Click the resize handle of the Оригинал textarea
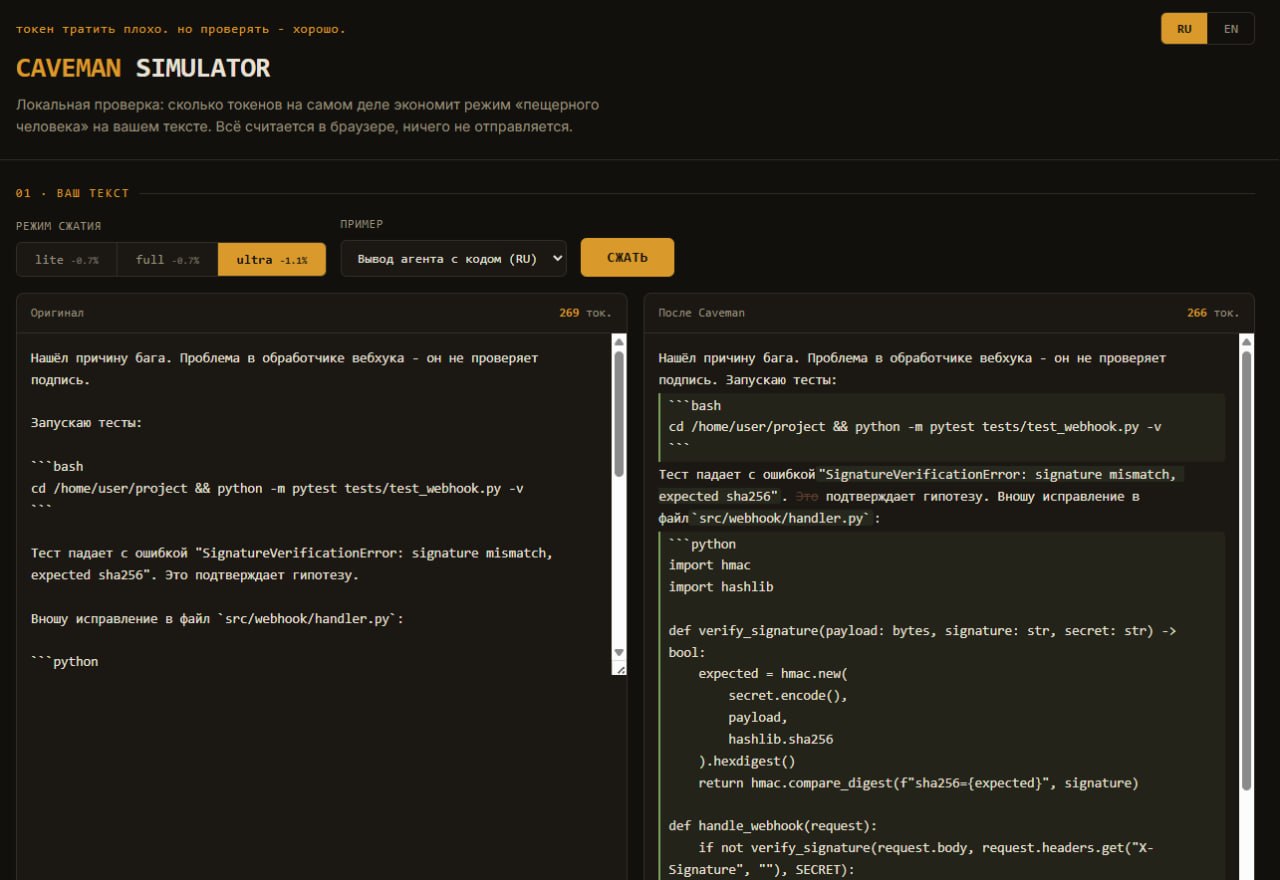The width and height of the screenshot is (1280, 880). (x=619, y=668)
